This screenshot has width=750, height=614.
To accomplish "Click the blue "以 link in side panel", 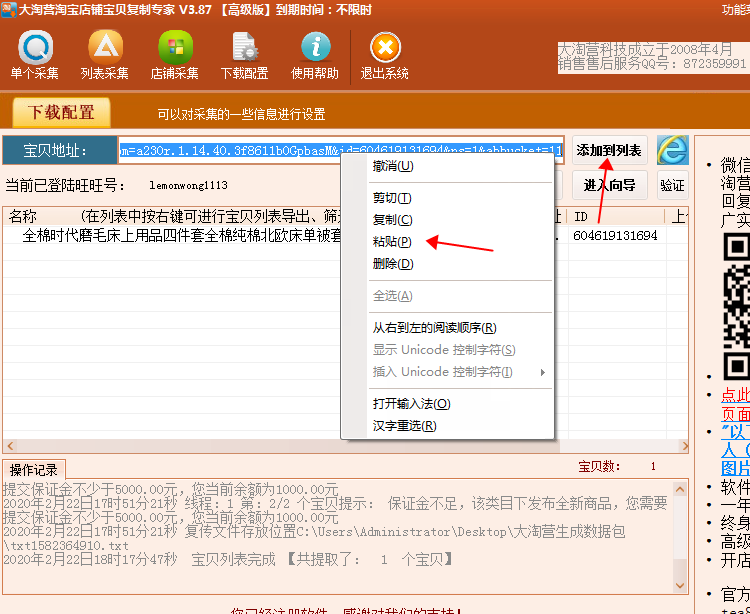I will pyautogui.click(x=735, y=432).
